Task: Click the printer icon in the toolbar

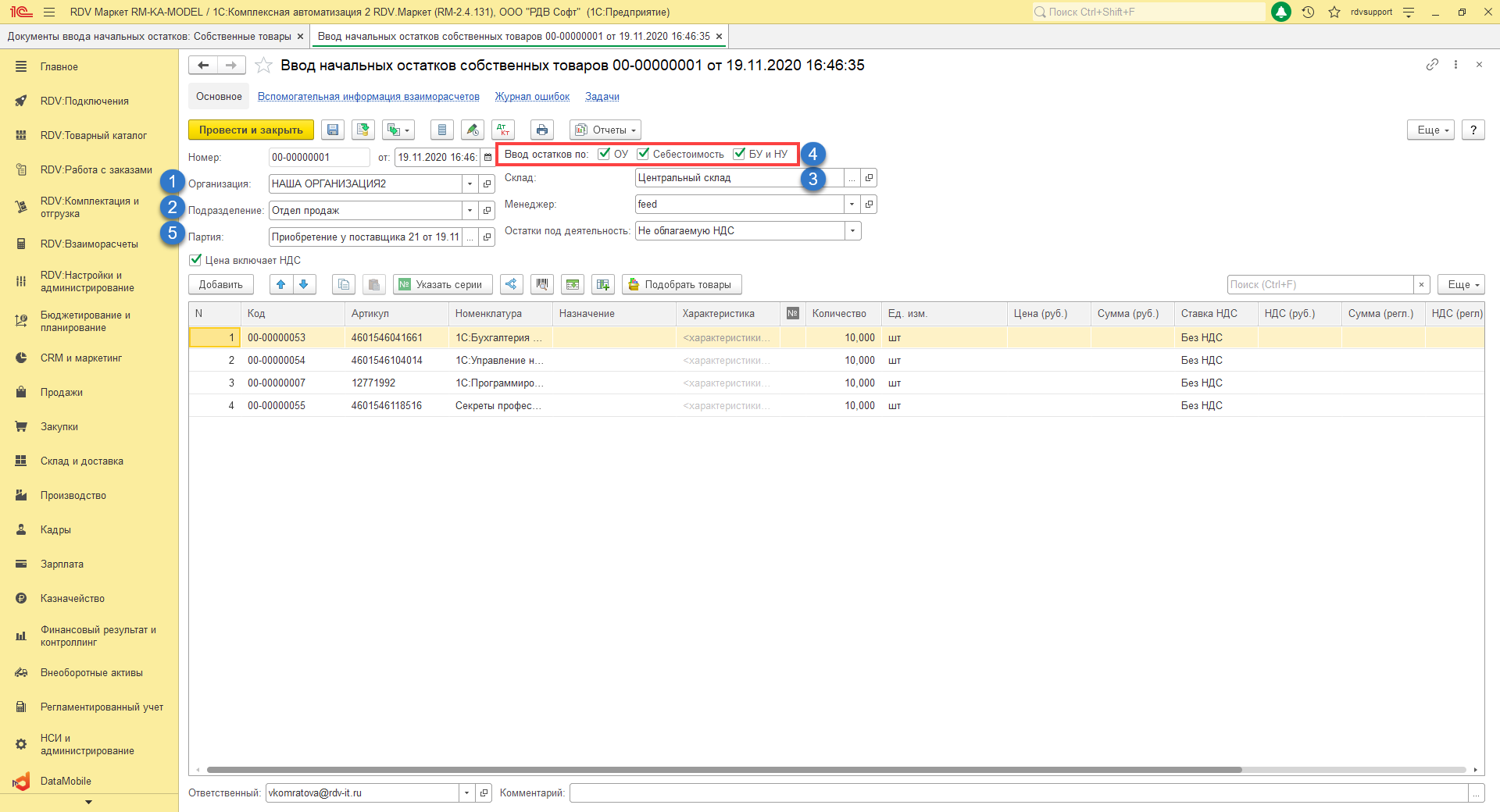Action: pos(542,130)
